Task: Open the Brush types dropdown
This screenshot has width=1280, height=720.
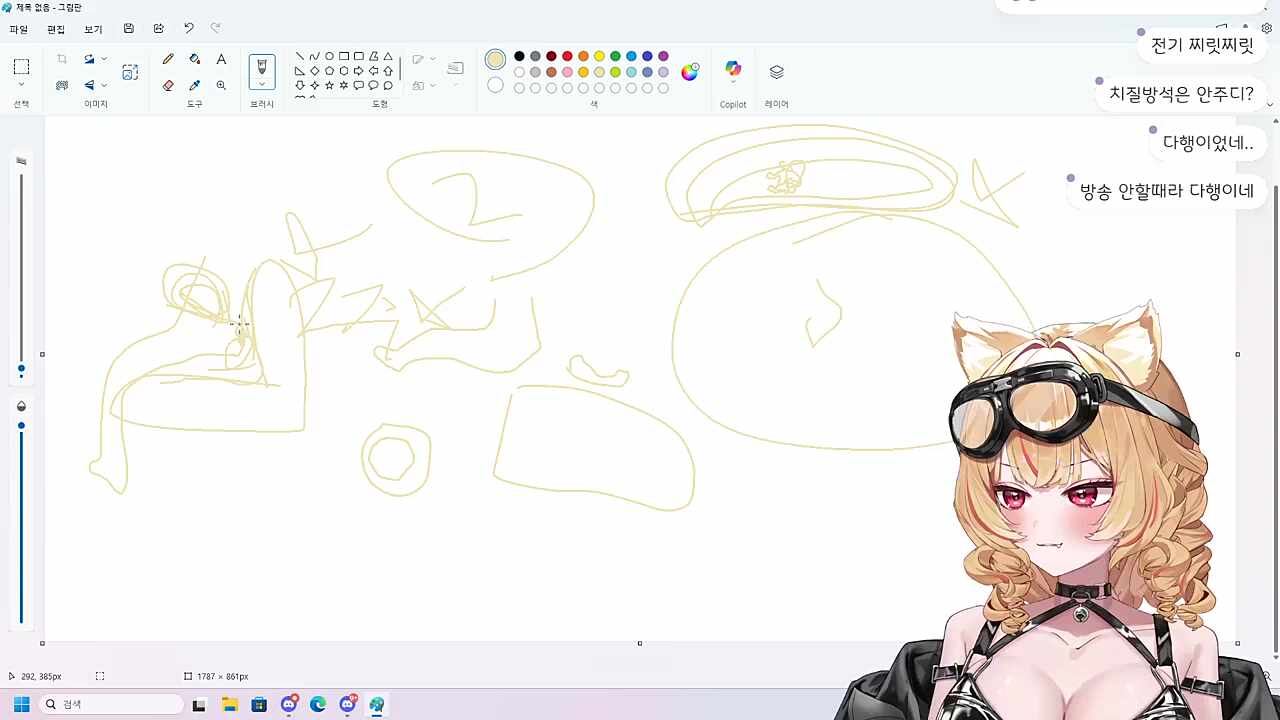Action: tap(262, 84)
